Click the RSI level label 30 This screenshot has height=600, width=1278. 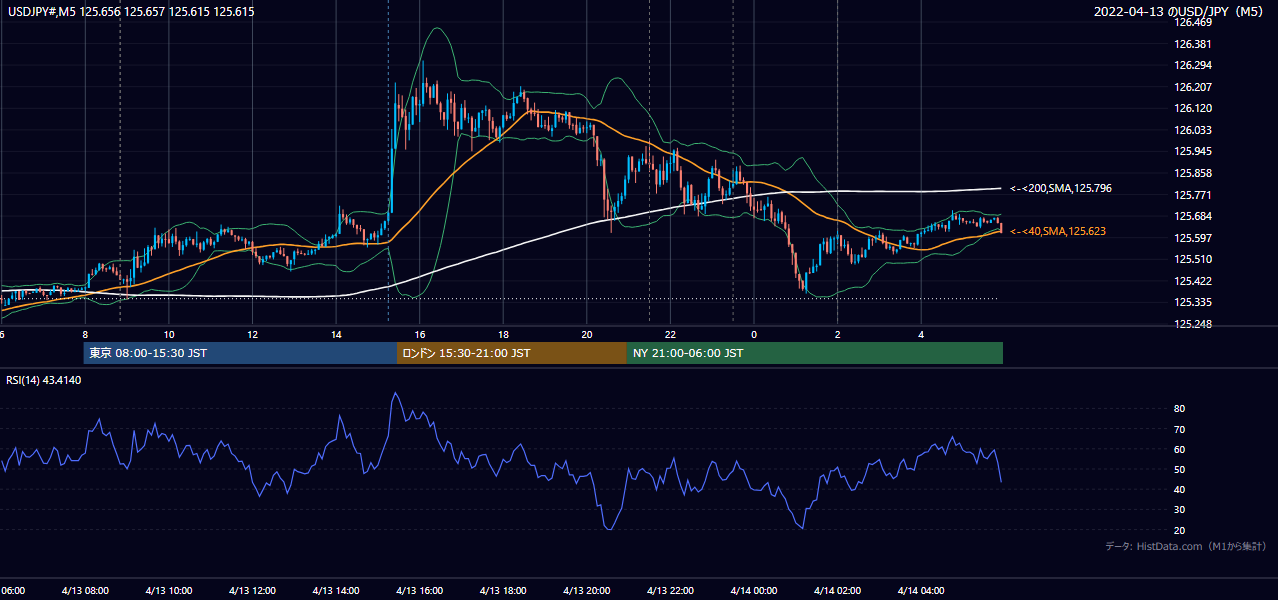pos(1179,510)
